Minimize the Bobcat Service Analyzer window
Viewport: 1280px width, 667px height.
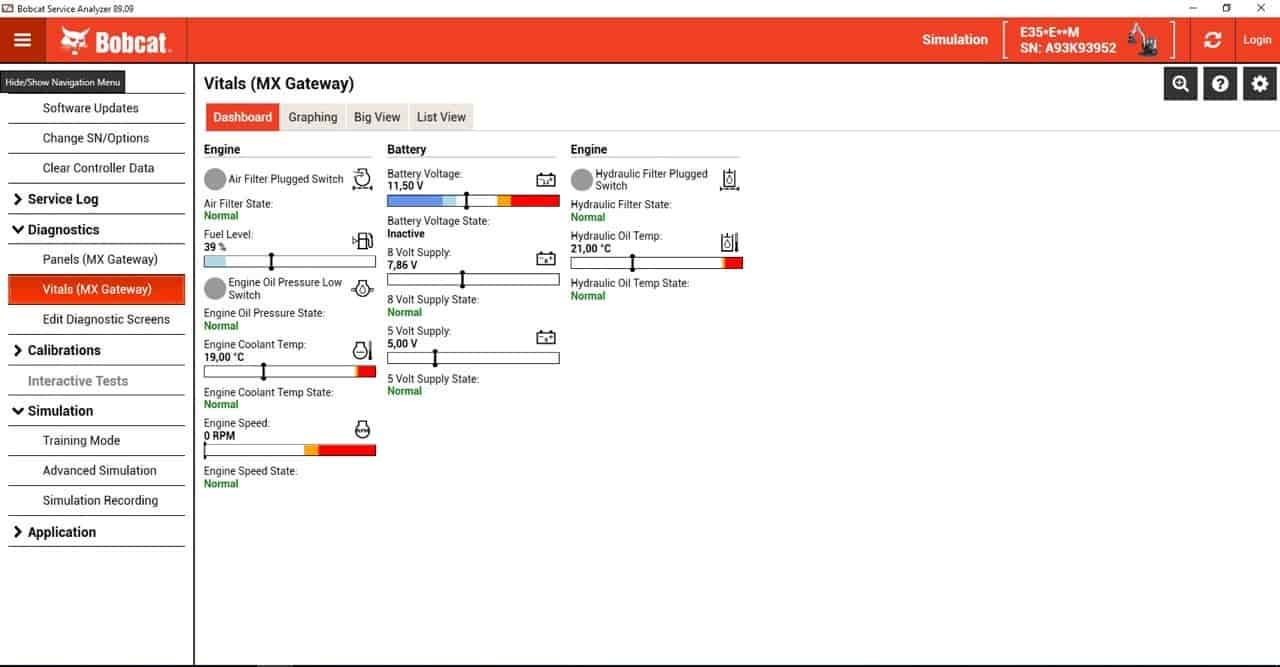tap(1192, 8)
